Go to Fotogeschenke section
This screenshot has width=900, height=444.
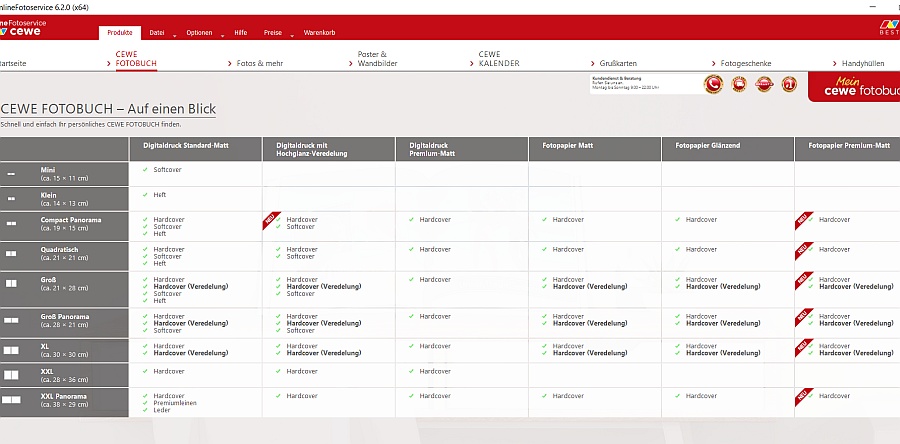pos(746,64)
